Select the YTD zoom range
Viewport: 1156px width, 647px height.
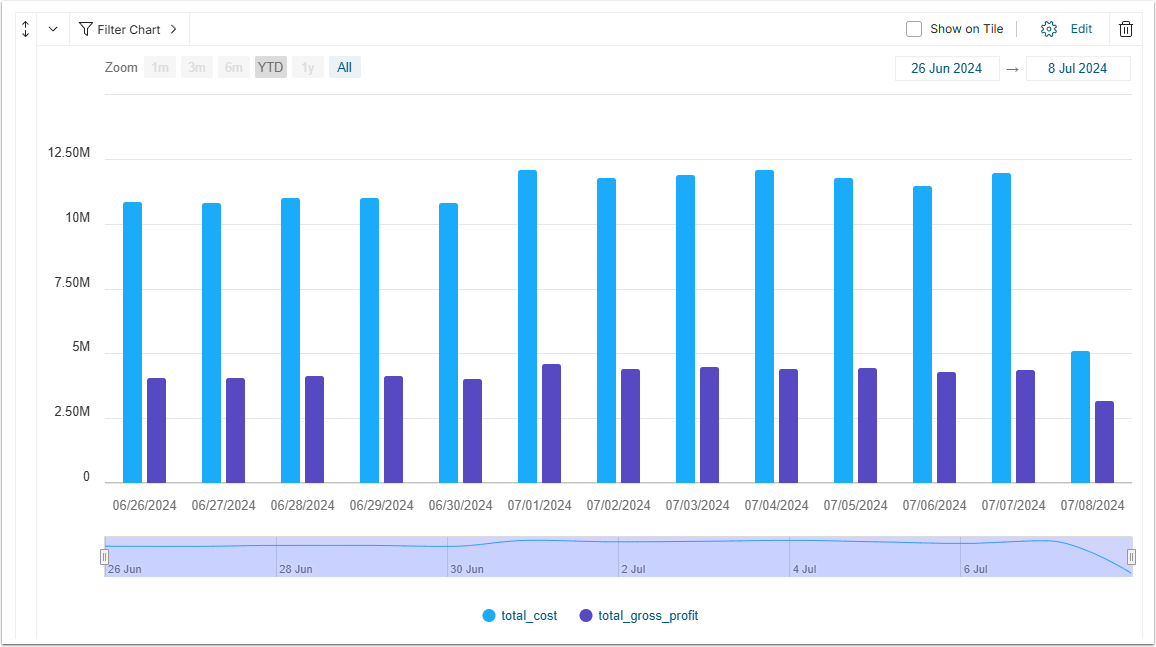tap(270, 68)
